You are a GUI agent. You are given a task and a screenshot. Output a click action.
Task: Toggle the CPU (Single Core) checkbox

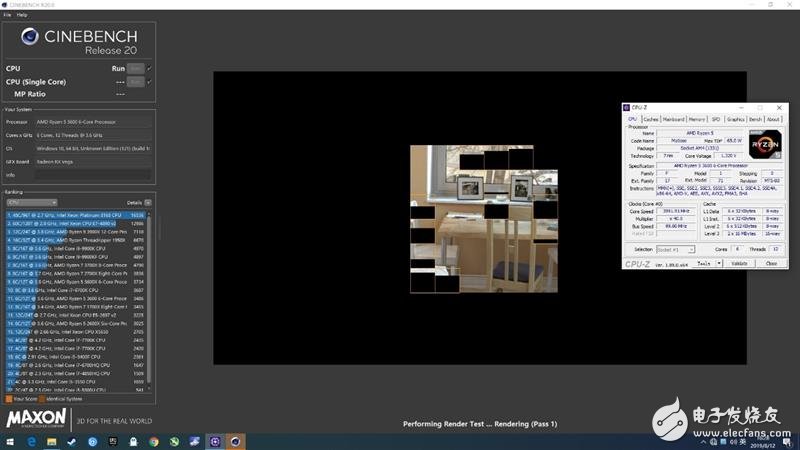[x=149, y=81]
